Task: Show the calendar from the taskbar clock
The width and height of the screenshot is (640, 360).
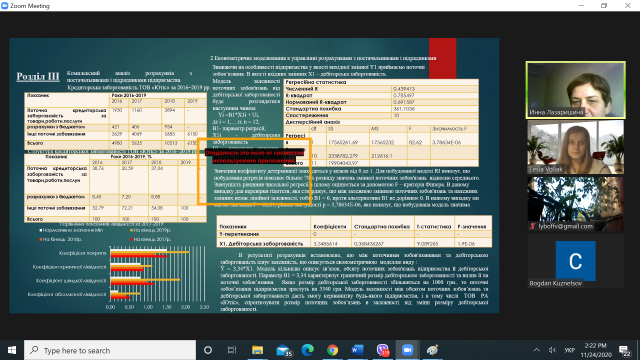Action: point(596,350)
